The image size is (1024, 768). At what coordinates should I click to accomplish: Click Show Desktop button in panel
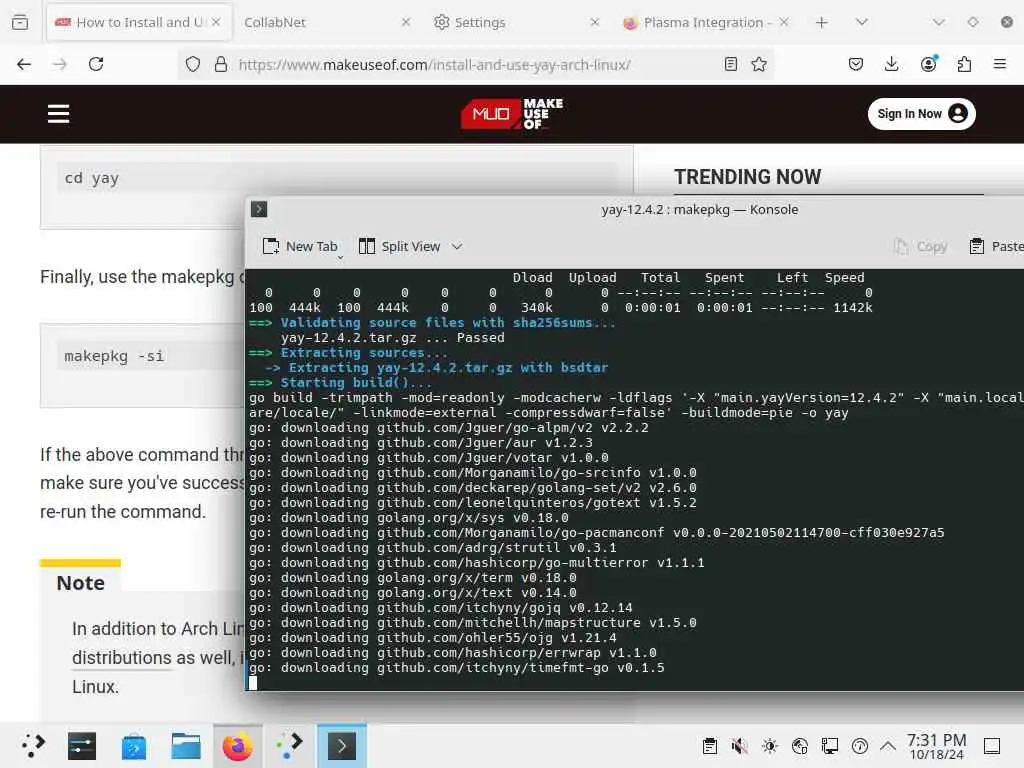pos(992,746)
